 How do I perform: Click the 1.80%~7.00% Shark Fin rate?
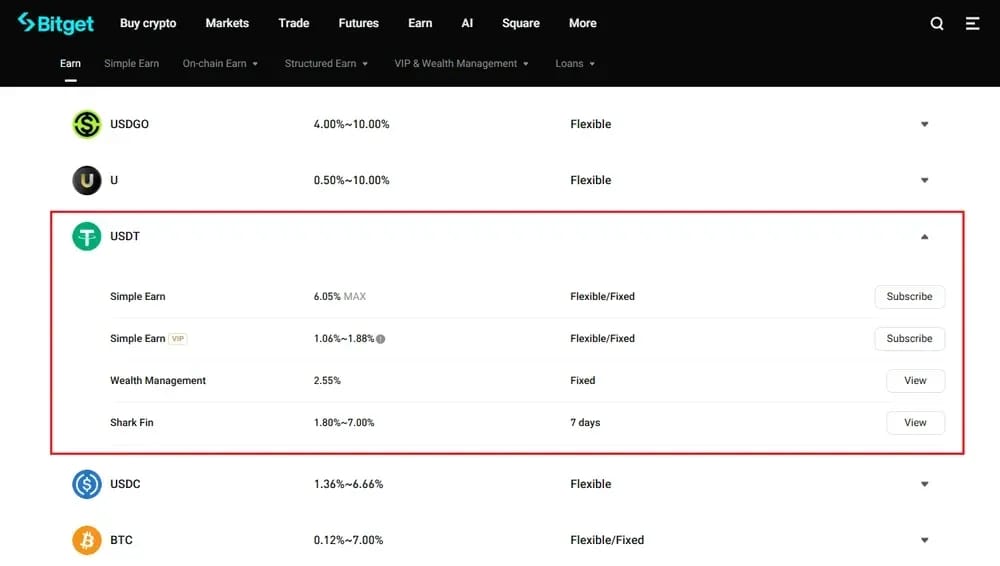click(x=344, y=422)
